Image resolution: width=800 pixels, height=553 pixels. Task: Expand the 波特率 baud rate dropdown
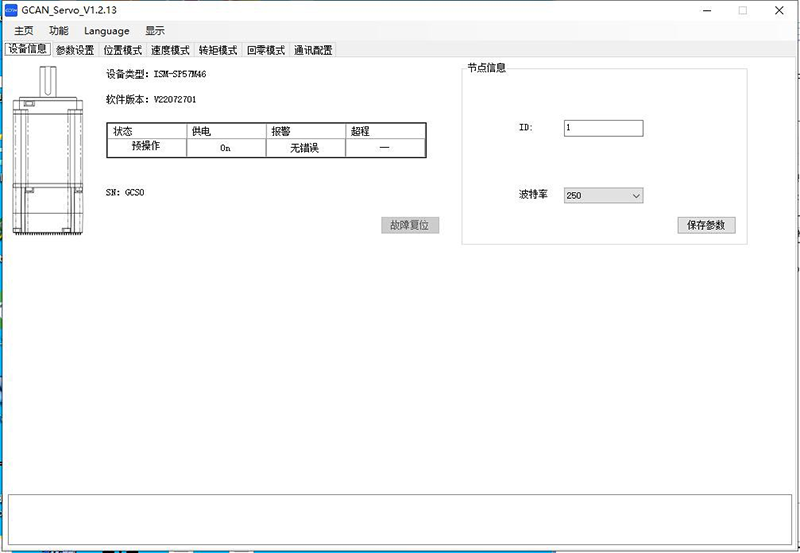(x=603, y=196)
